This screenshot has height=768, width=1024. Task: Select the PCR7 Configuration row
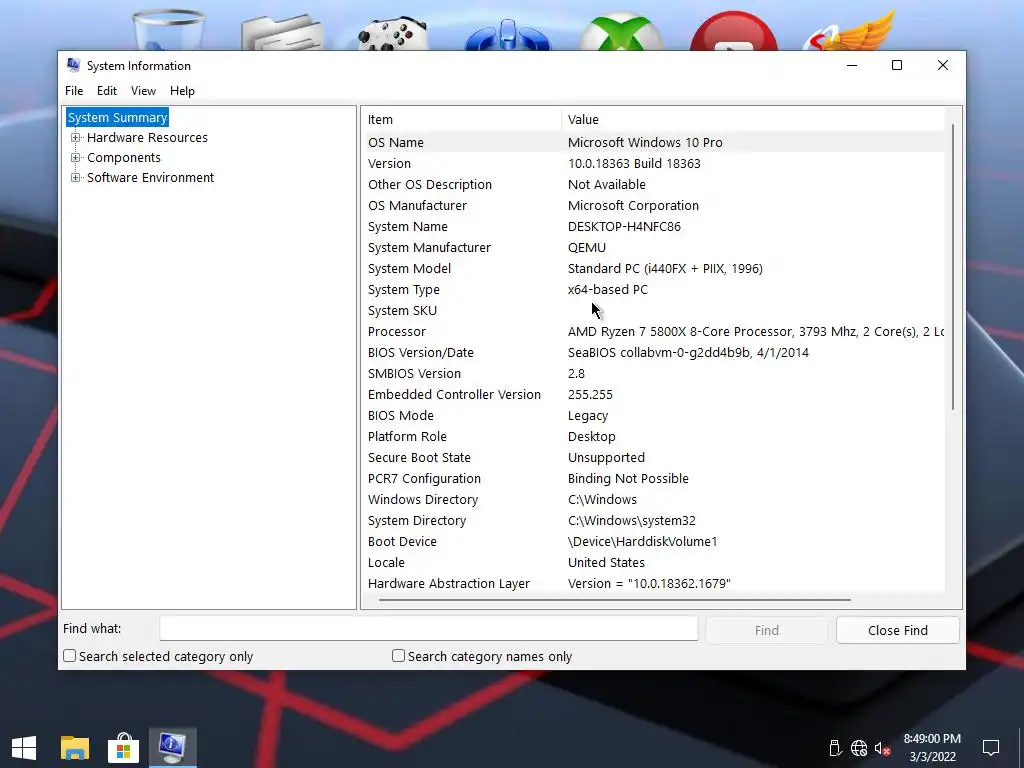[654, 478]
